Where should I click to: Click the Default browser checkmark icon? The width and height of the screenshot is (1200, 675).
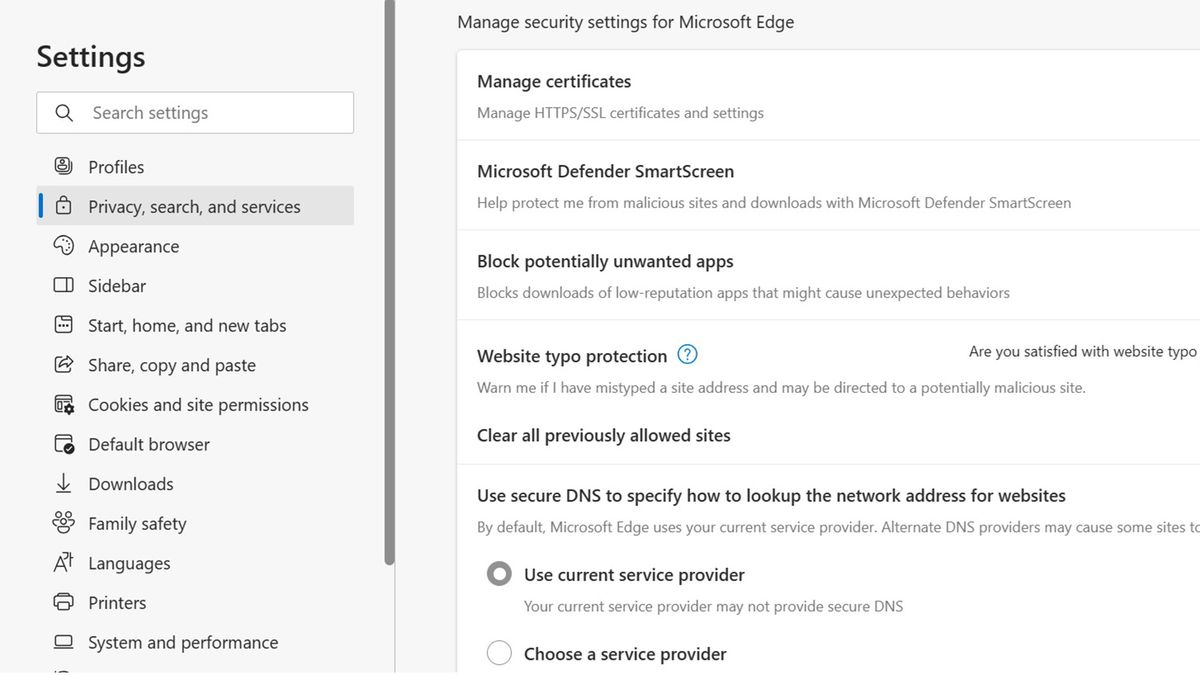pos(62,444)
